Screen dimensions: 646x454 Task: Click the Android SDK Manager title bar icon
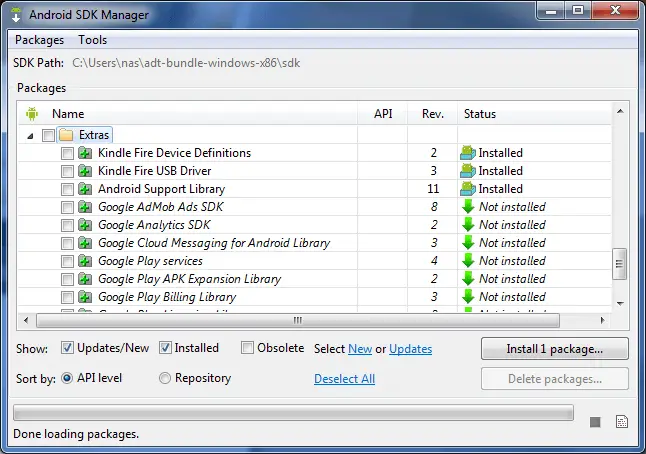tap(16, 14)
